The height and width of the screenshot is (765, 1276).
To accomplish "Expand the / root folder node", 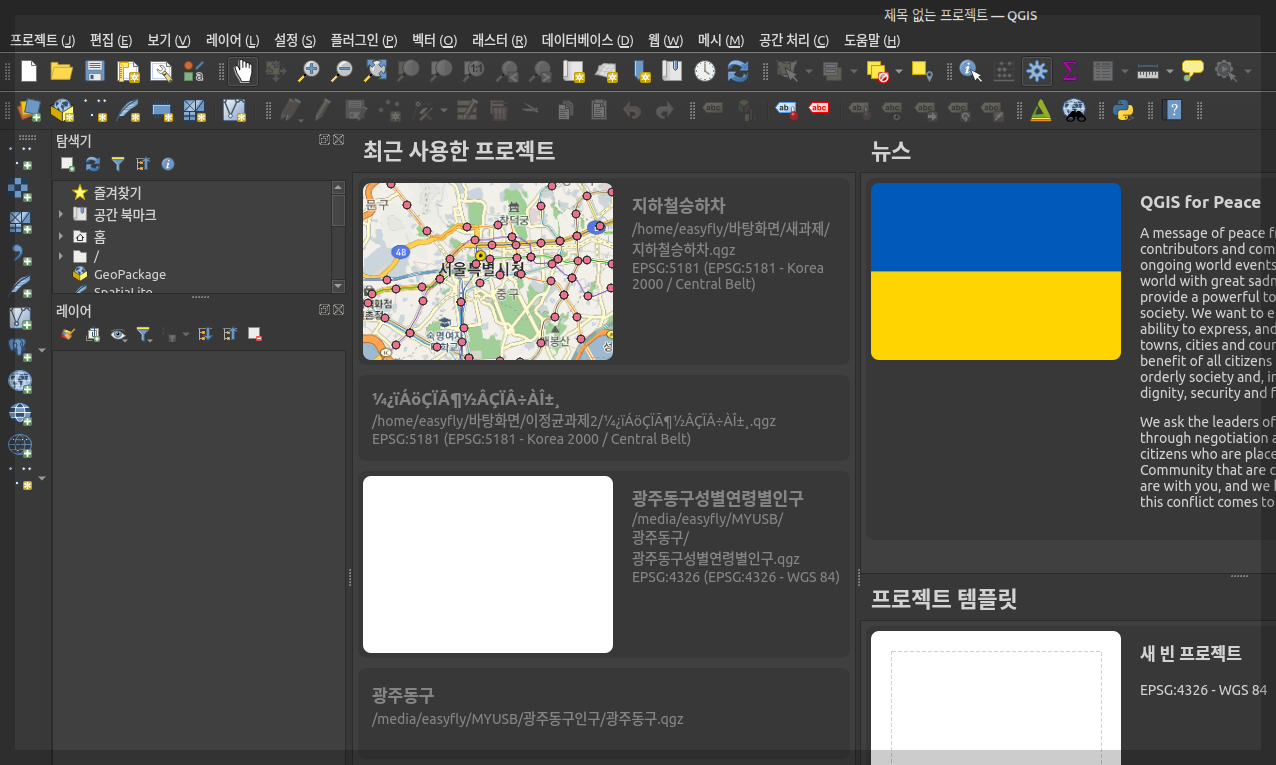I will pyautogui.click(x=60, y=256).
